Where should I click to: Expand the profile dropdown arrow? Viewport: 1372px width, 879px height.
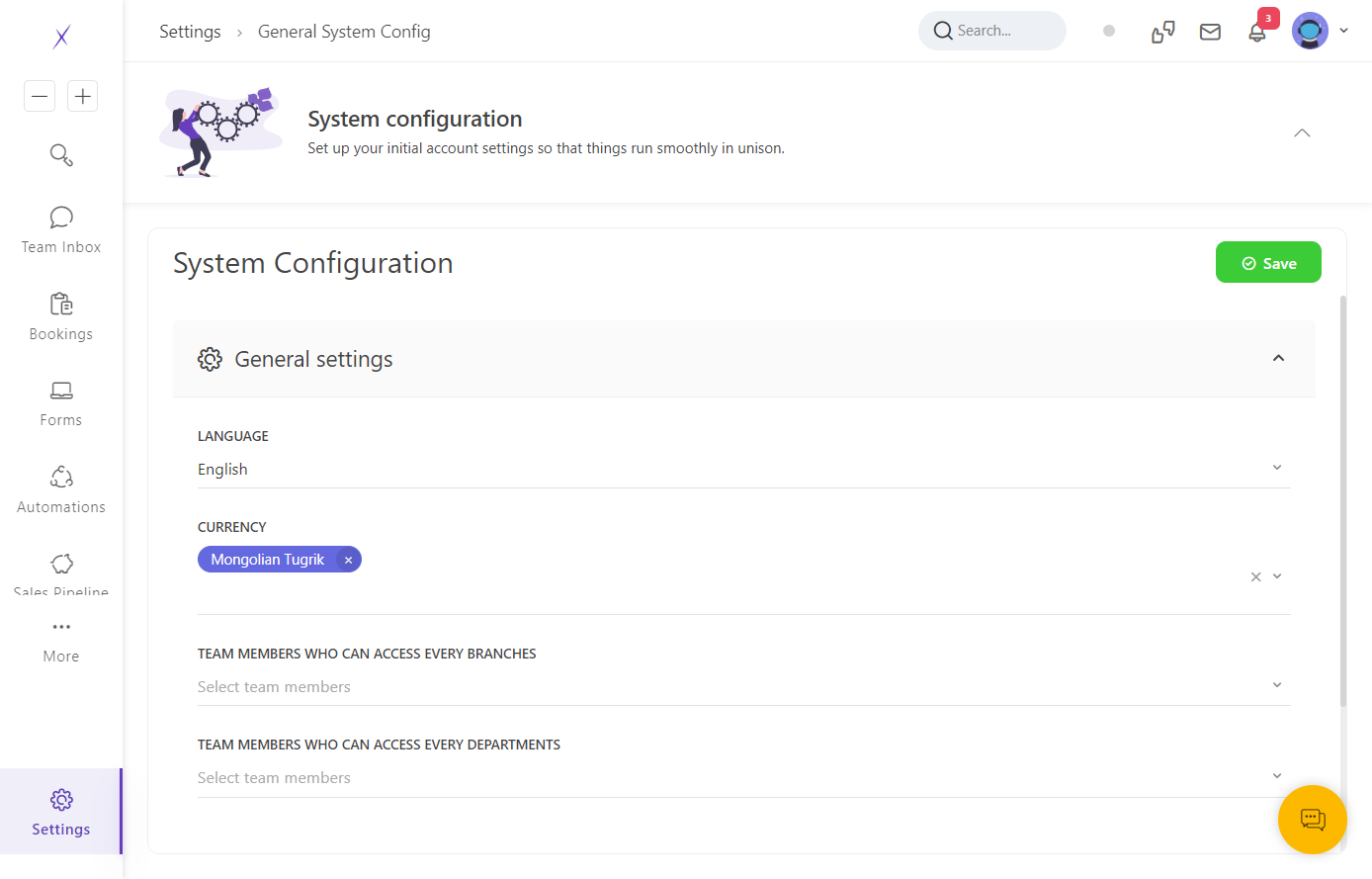point(1343,31)
